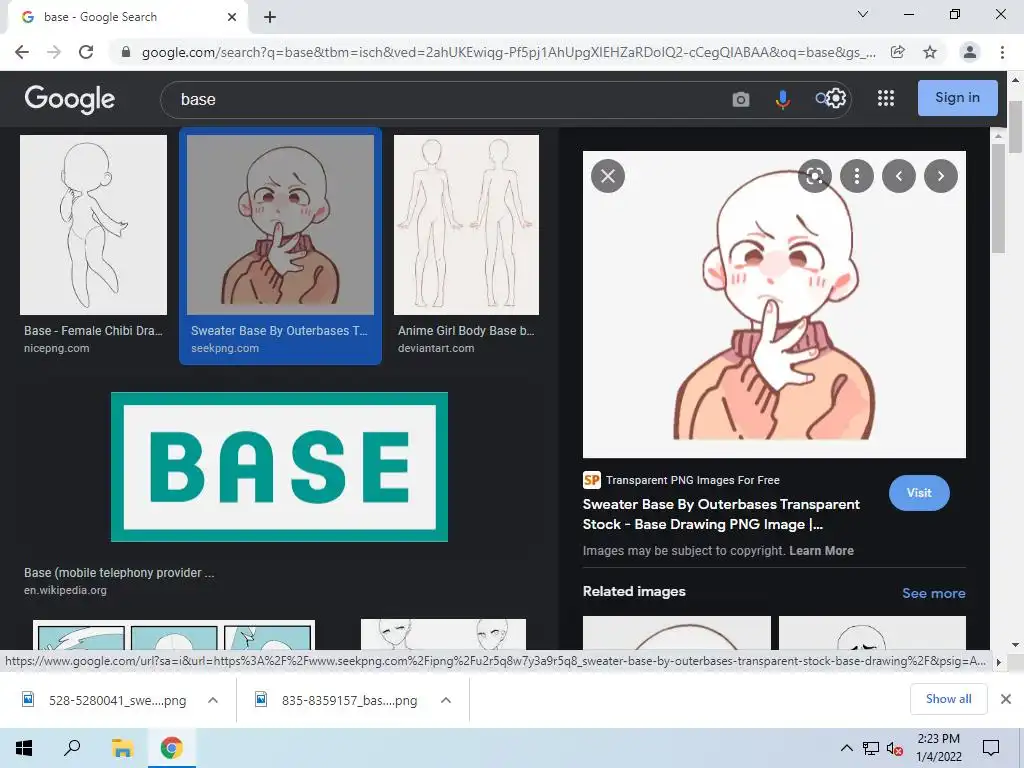
Task: Start voice search with microphone
Action: pos(782,99)
